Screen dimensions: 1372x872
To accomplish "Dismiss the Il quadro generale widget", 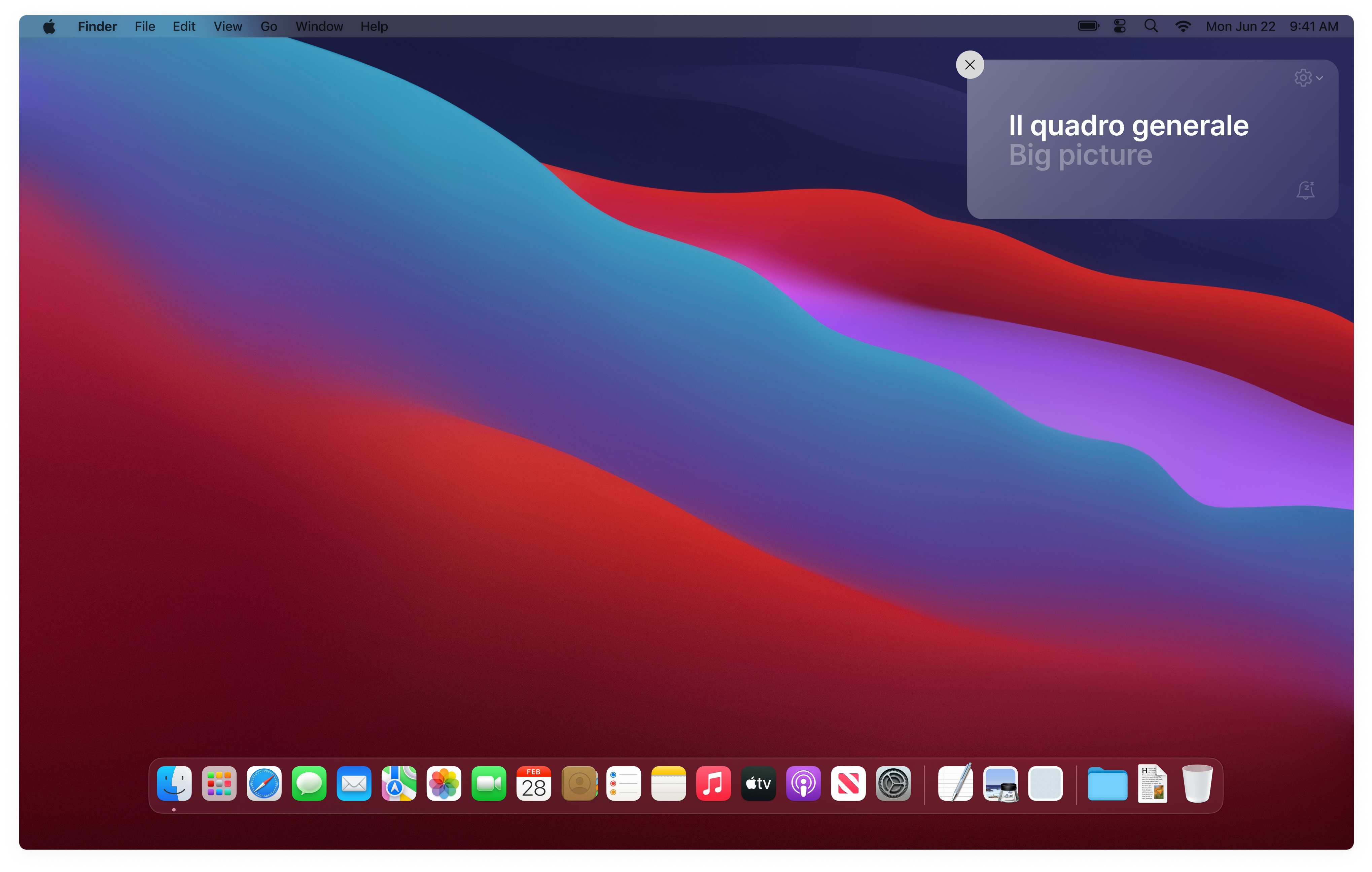I will click(x=970, y=65).
